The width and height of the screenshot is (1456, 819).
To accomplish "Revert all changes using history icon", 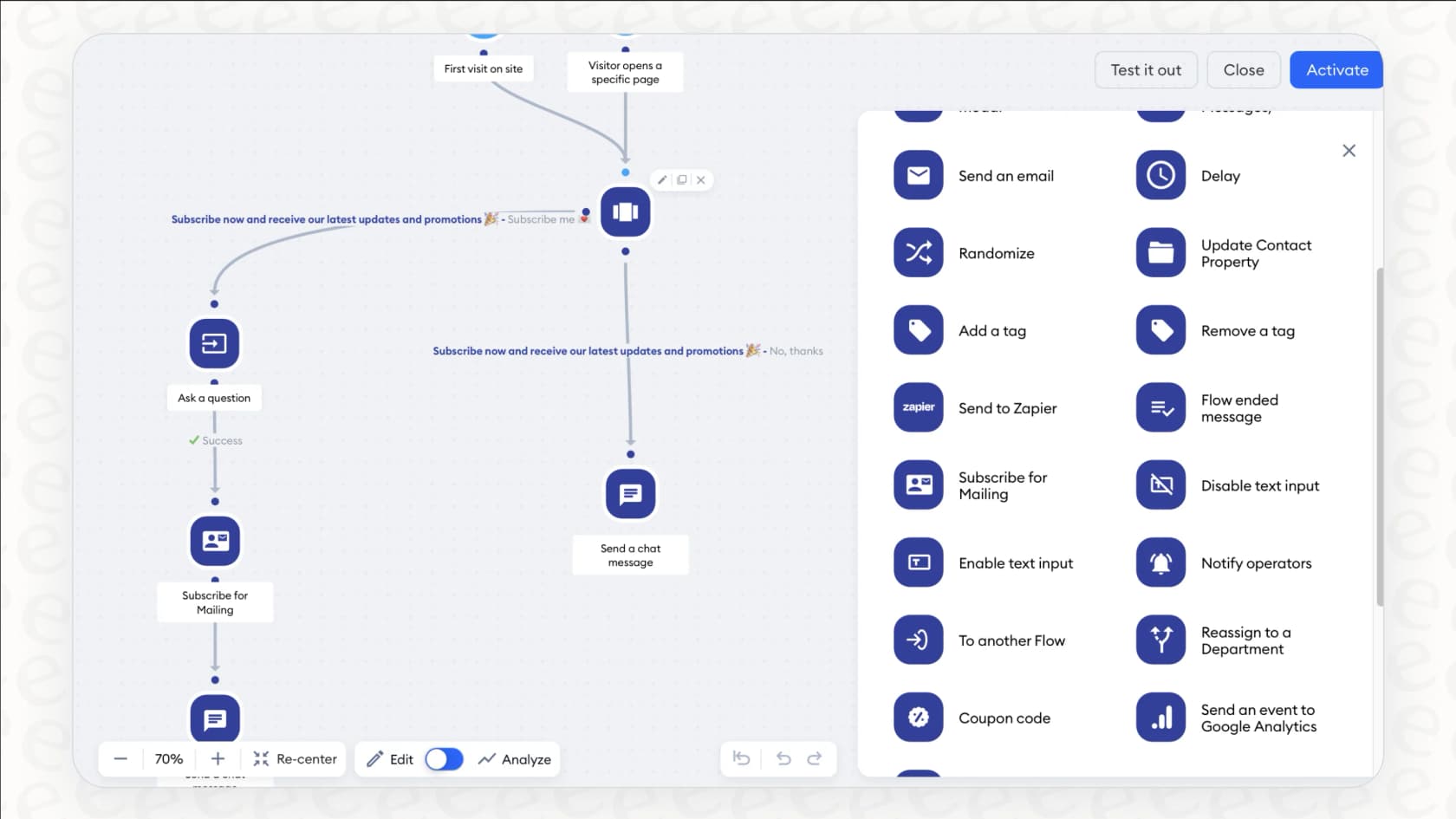I will (742, 759).
